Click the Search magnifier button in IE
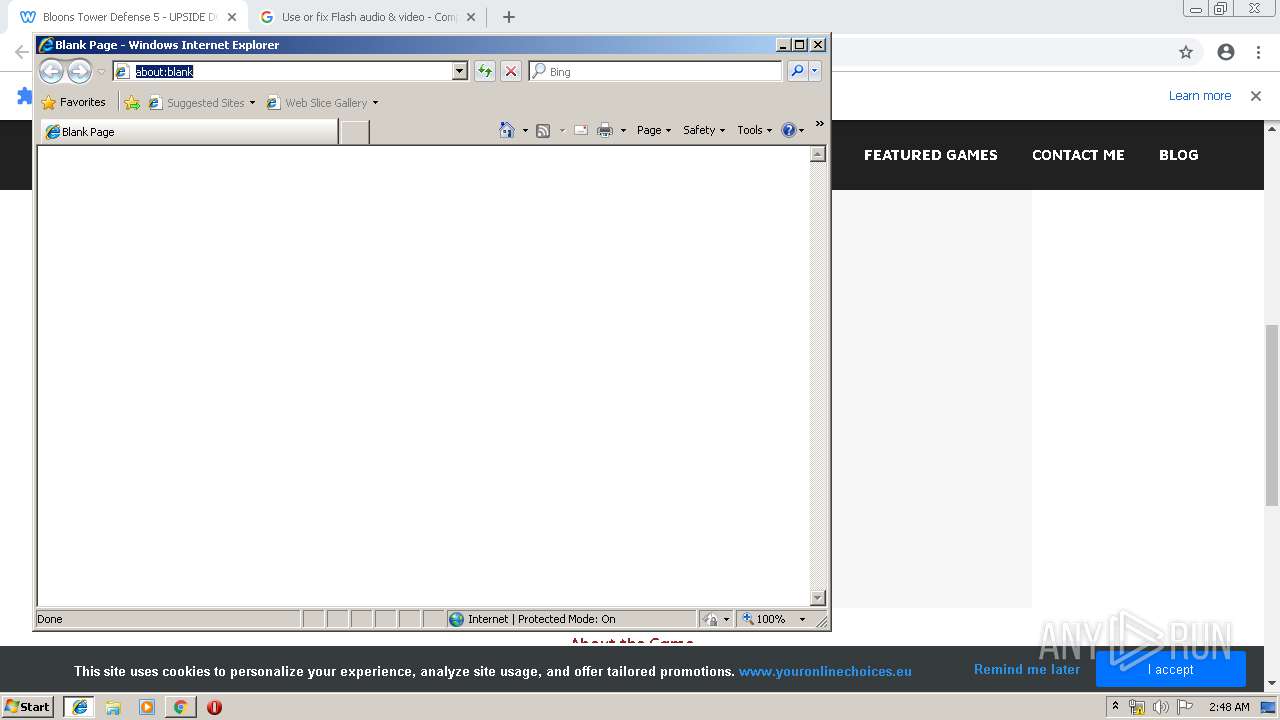1280x720 pixels. tap(797, 71)
